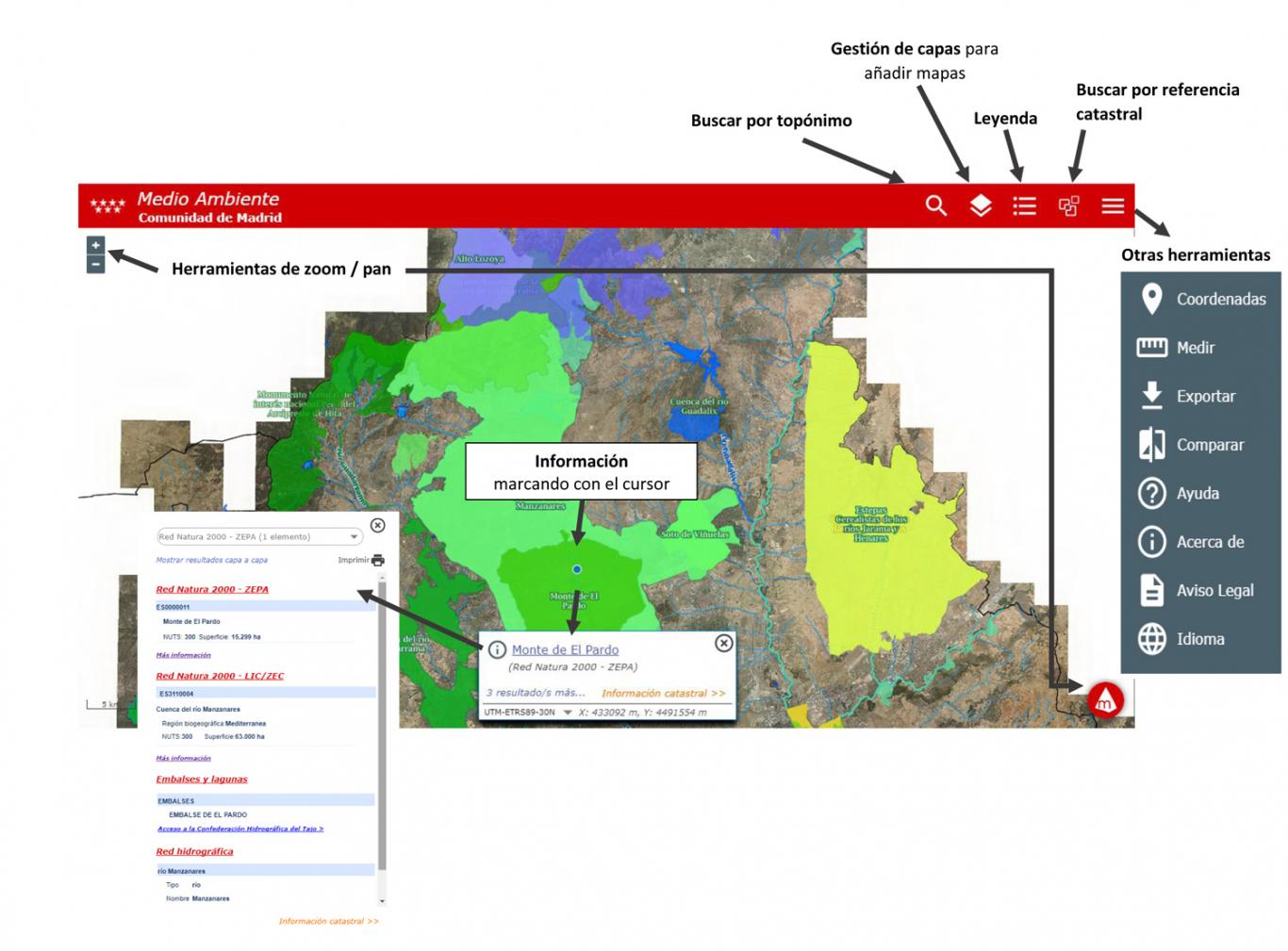Close the Monte de El Pardo popup
This screenshot has height=951, width=1288.
point(723,643)
